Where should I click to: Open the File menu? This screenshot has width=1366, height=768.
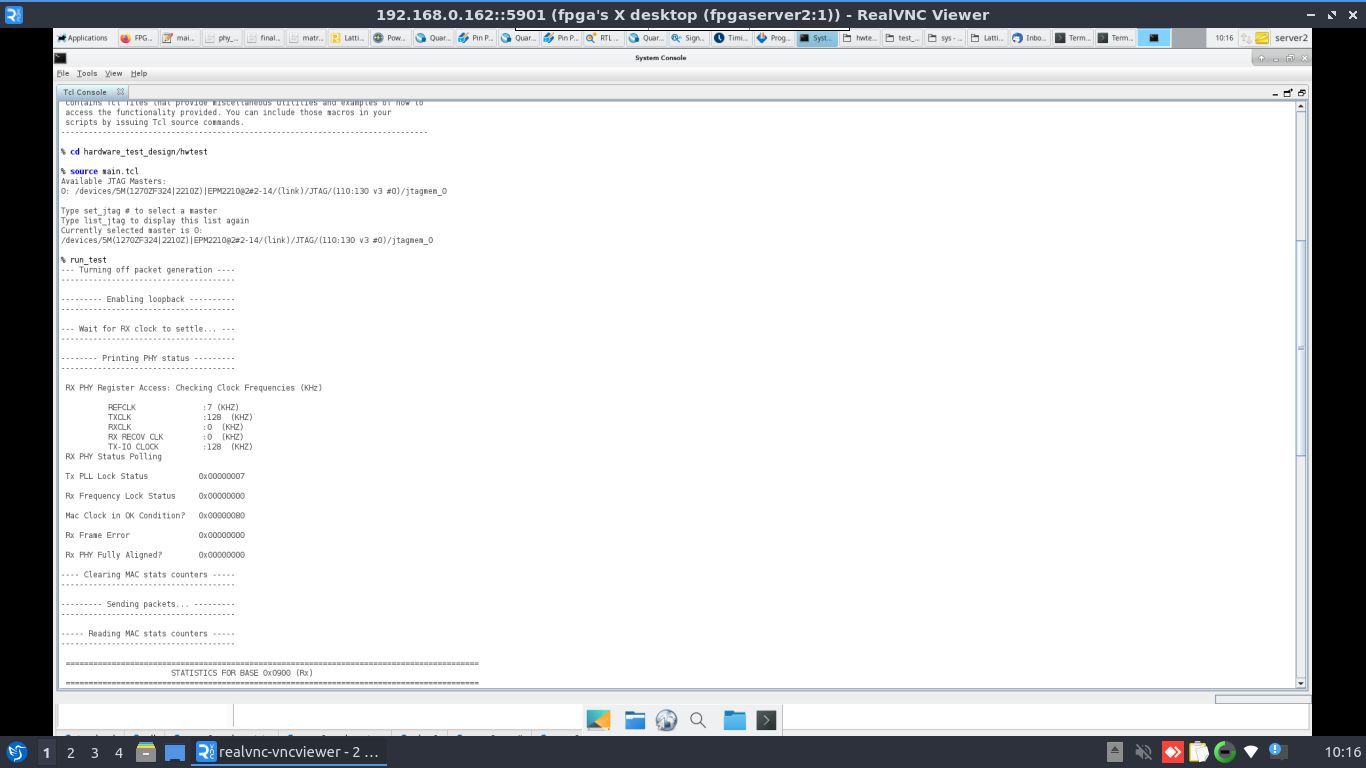[x=63, y=73]
